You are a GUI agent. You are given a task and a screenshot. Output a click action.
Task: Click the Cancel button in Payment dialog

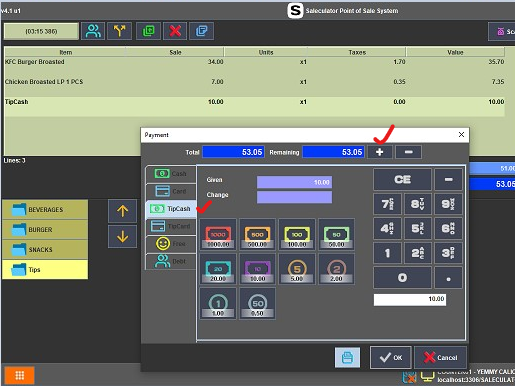[x=440, y=358]
